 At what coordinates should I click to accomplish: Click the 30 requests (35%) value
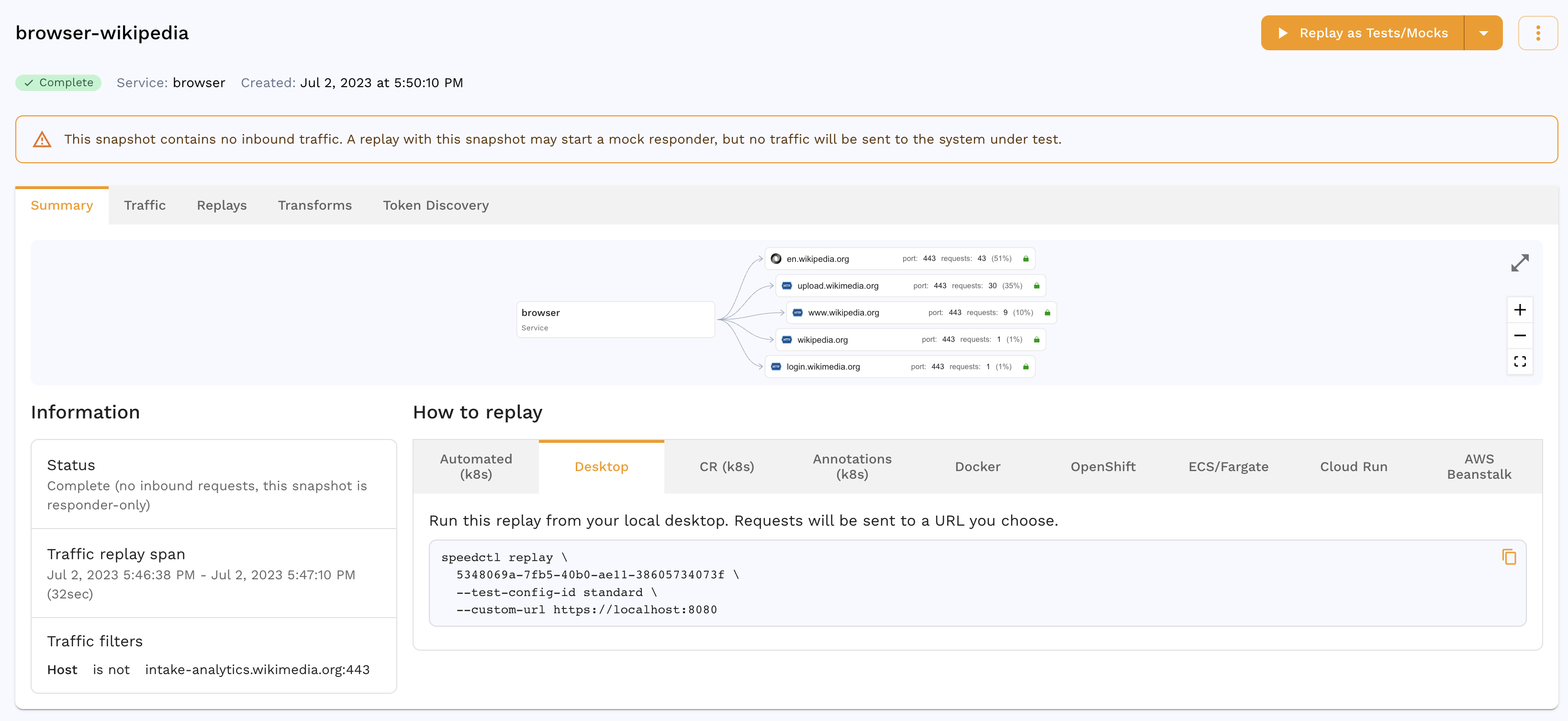[1005, 286]
